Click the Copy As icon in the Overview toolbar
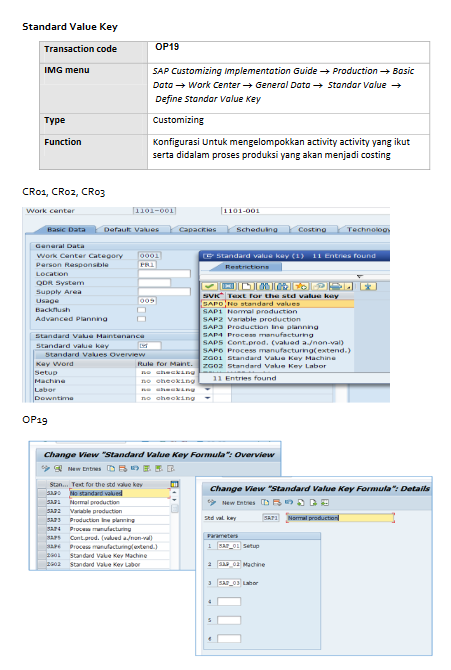The height and width of the screenshot is (670, 451). 111,468
